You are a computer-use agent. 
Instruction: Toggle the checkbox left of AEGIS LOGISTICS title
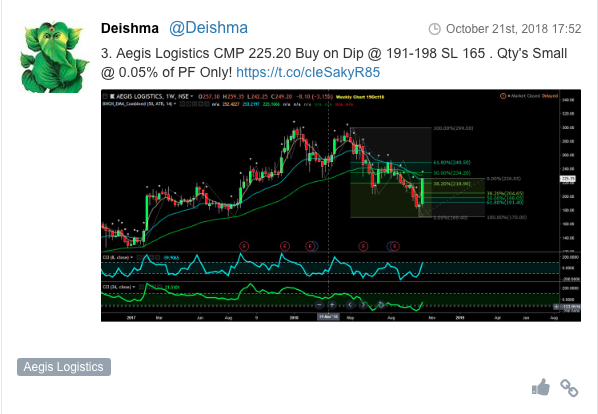pos(105,96)
